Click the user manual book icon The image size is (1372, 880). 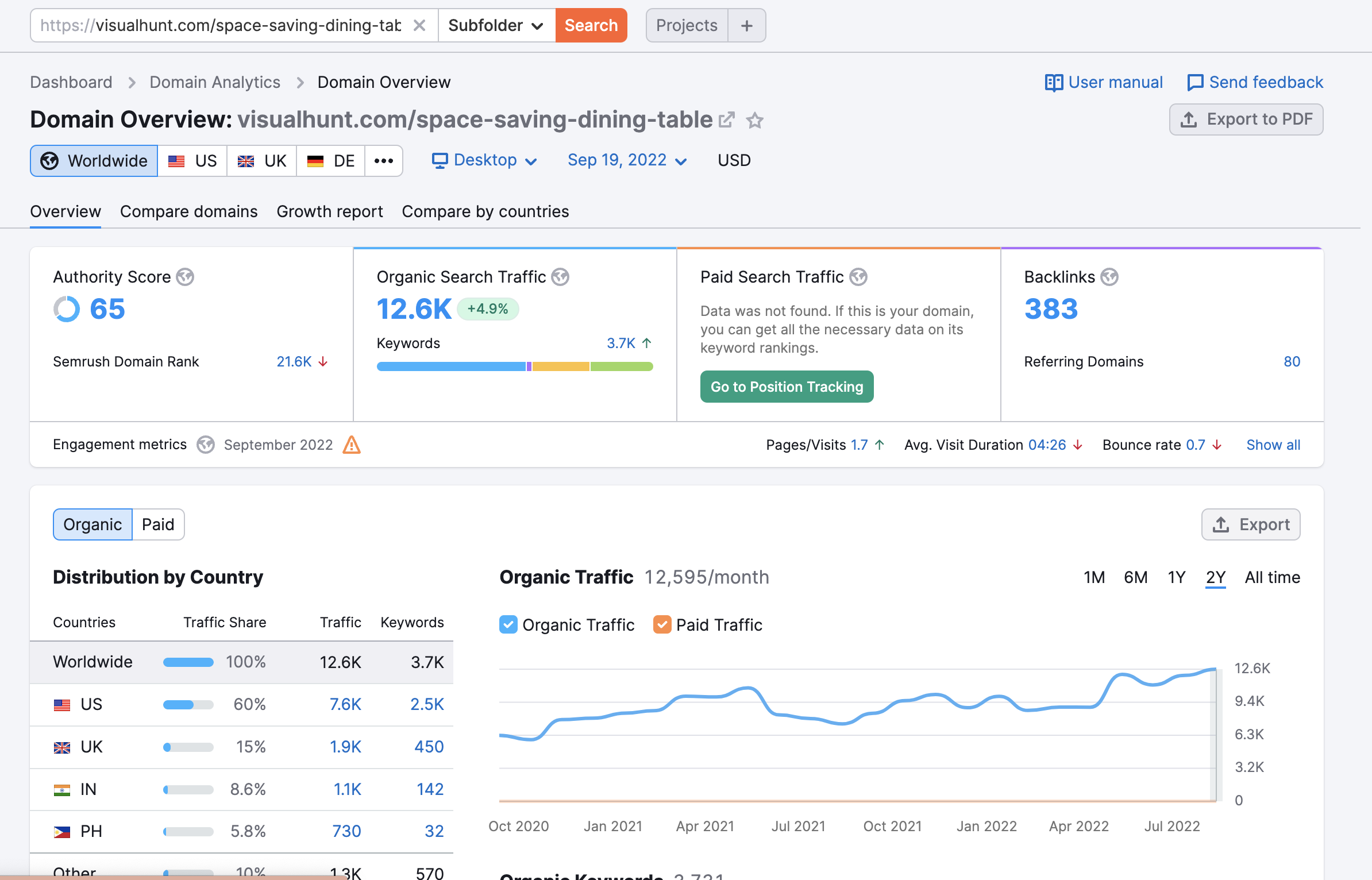pyautogui.click(x=1054, y=83)
